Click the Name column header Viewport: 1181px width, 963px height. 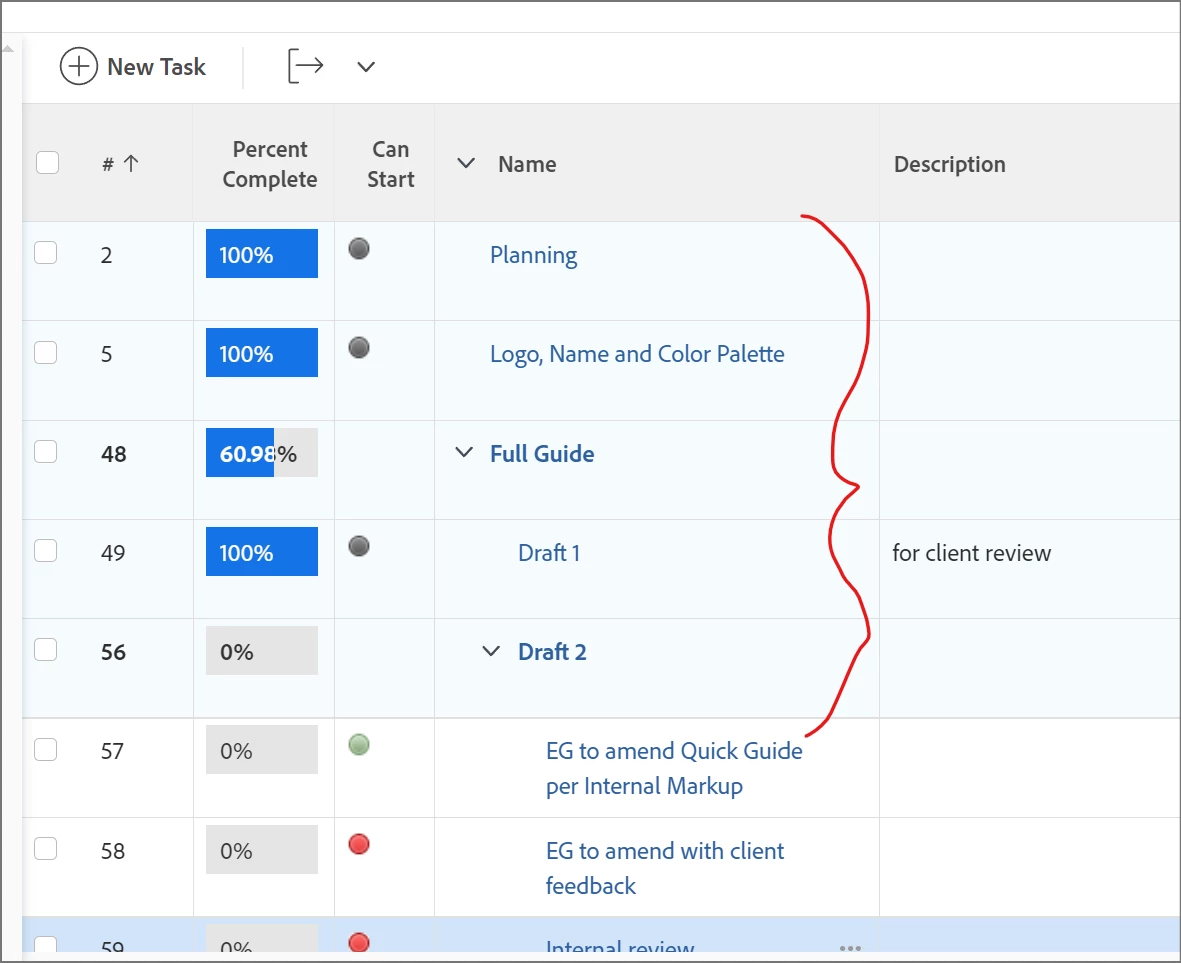click(527, 164)
